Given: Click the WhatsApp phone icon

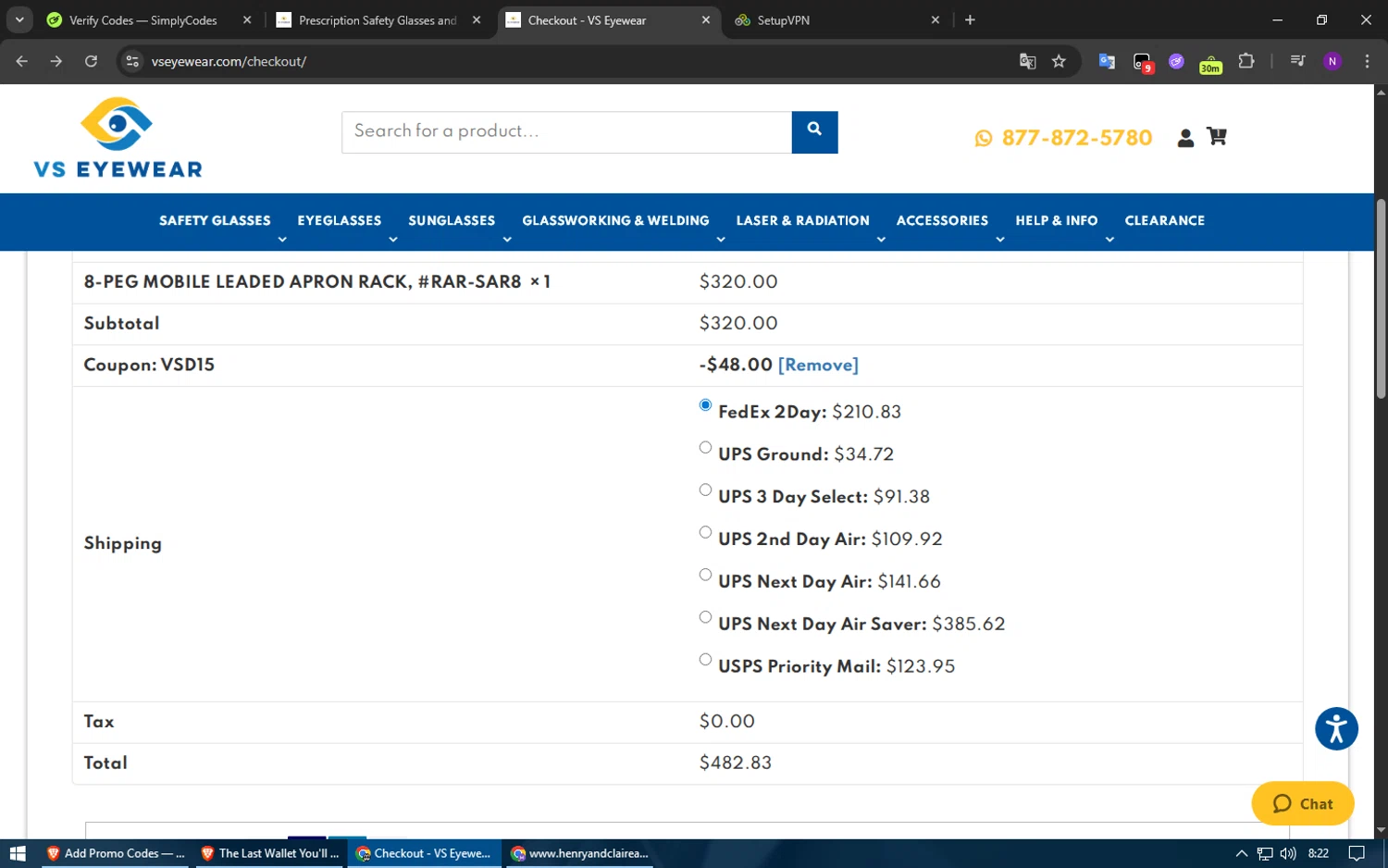Looking at the screenshot, I should (984, 138).
